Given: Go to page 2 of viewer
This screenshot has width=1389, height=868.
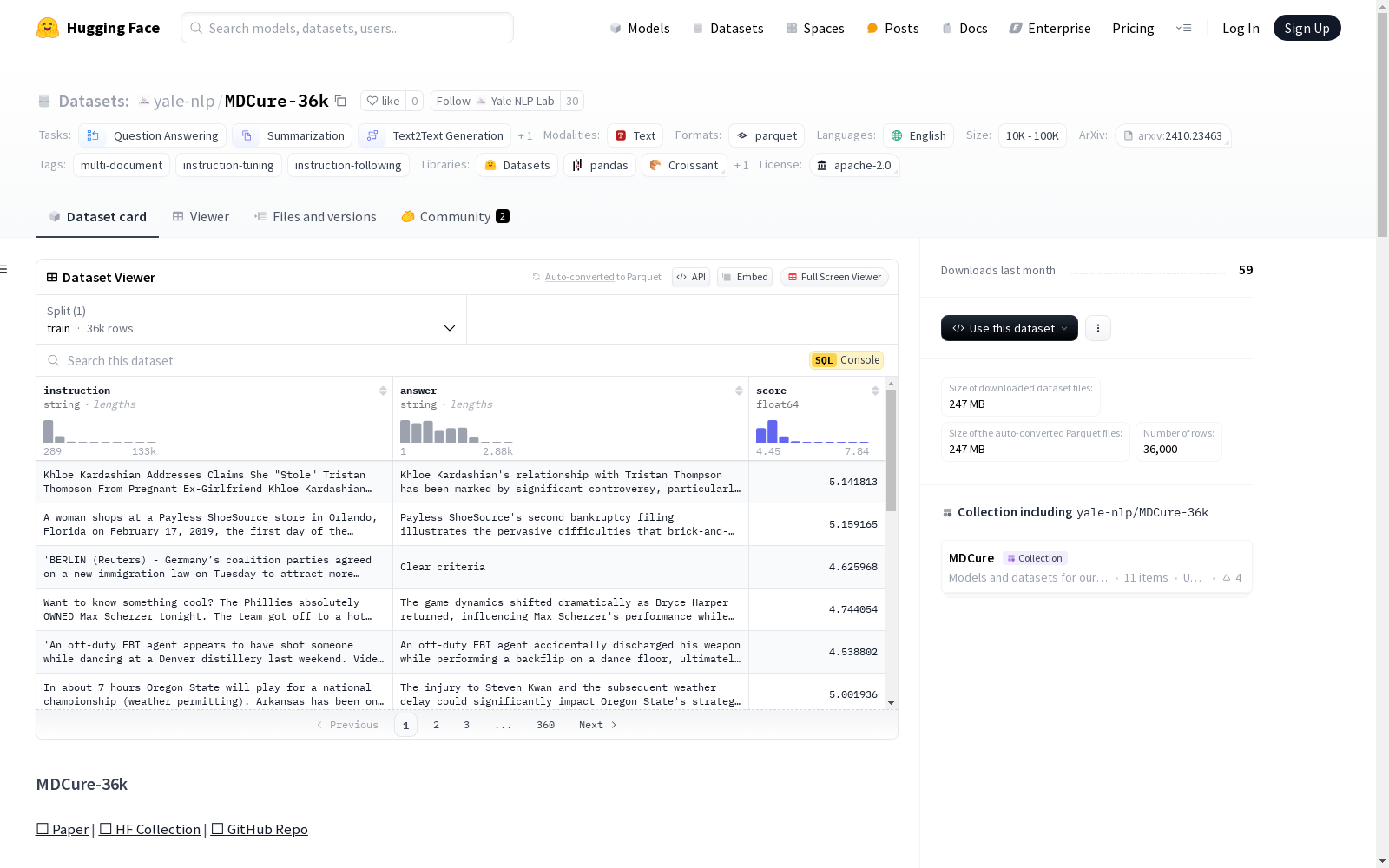Looking at the screenshot, I should [436, 725].
